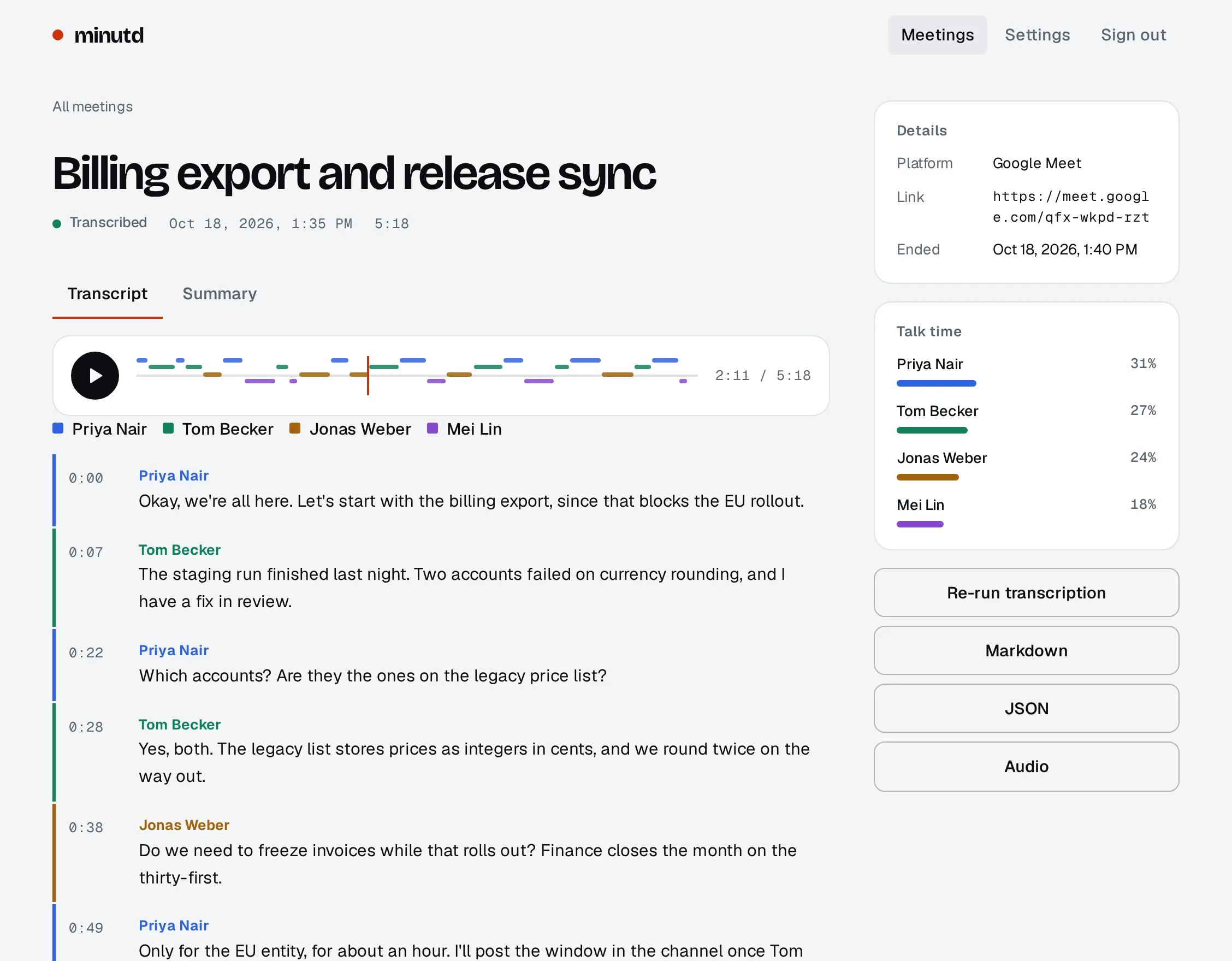The height and width of the screenshot is (961, 1232).
Task: Click Jonas Weber's name at 0:38
Action: (x=184, y=825)
